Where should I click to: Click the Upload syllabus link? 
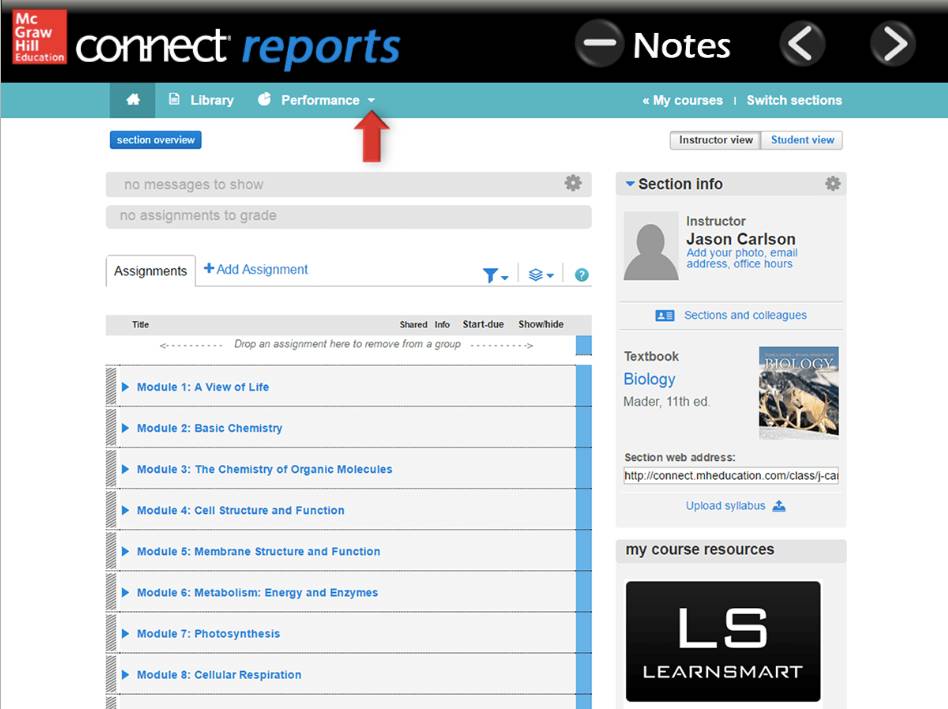(x=725, y=505)
